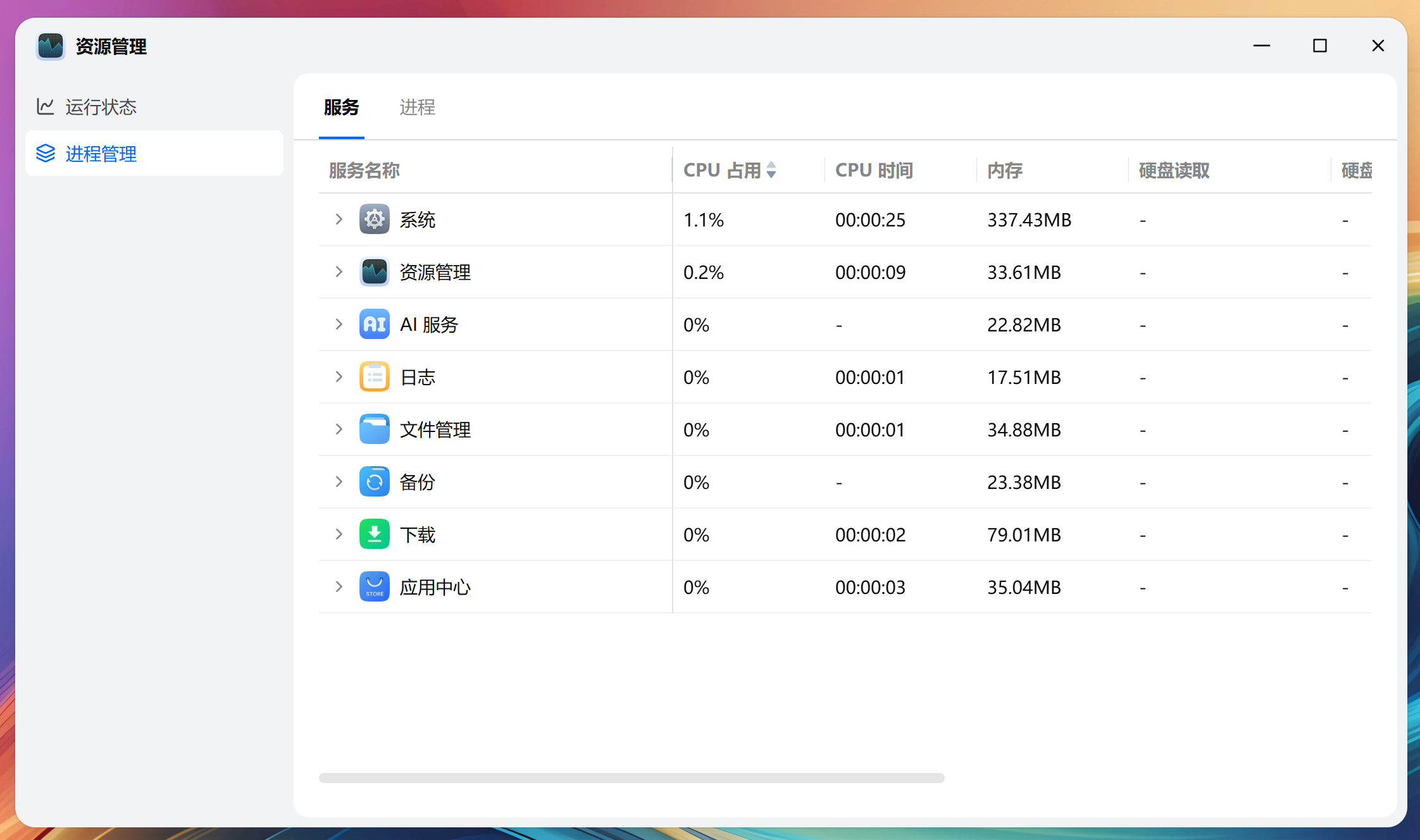Click the 系统 service gear icon

coord(374,219)
